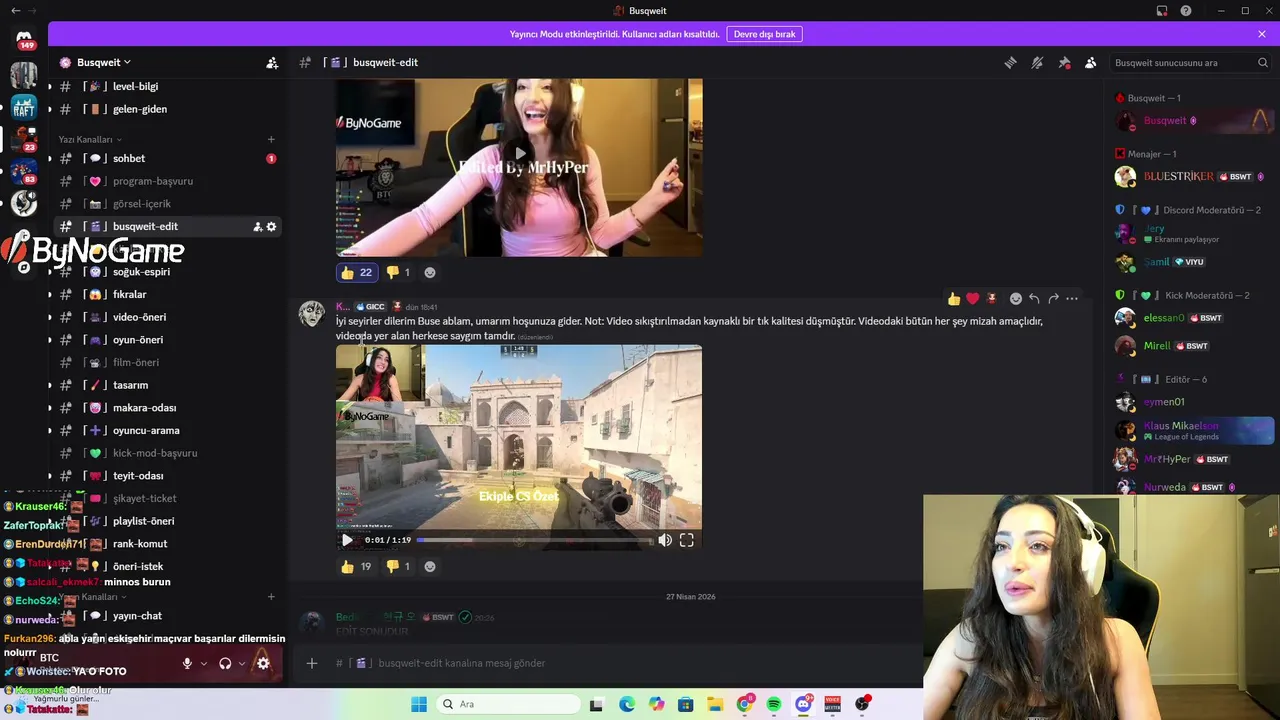
Task: Open user settings gear icon
Action: 263,663
